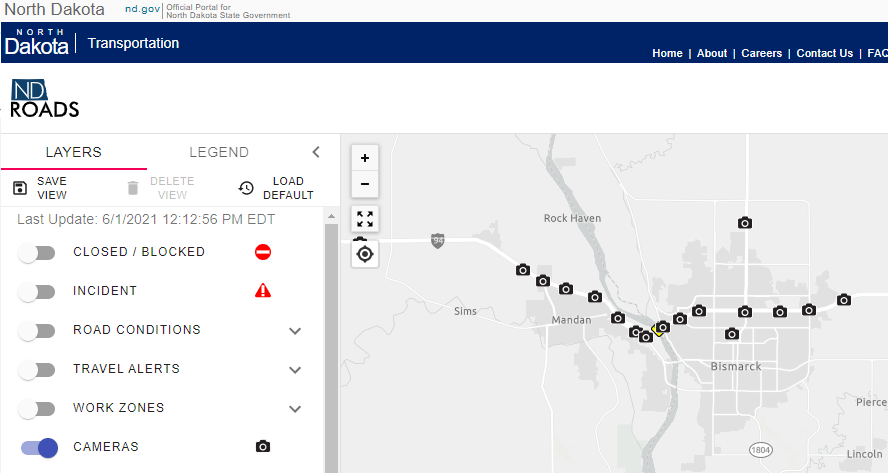888x473 pixels.
Task: Click the yellow work zone marker on map
Action: coord(656,329)
